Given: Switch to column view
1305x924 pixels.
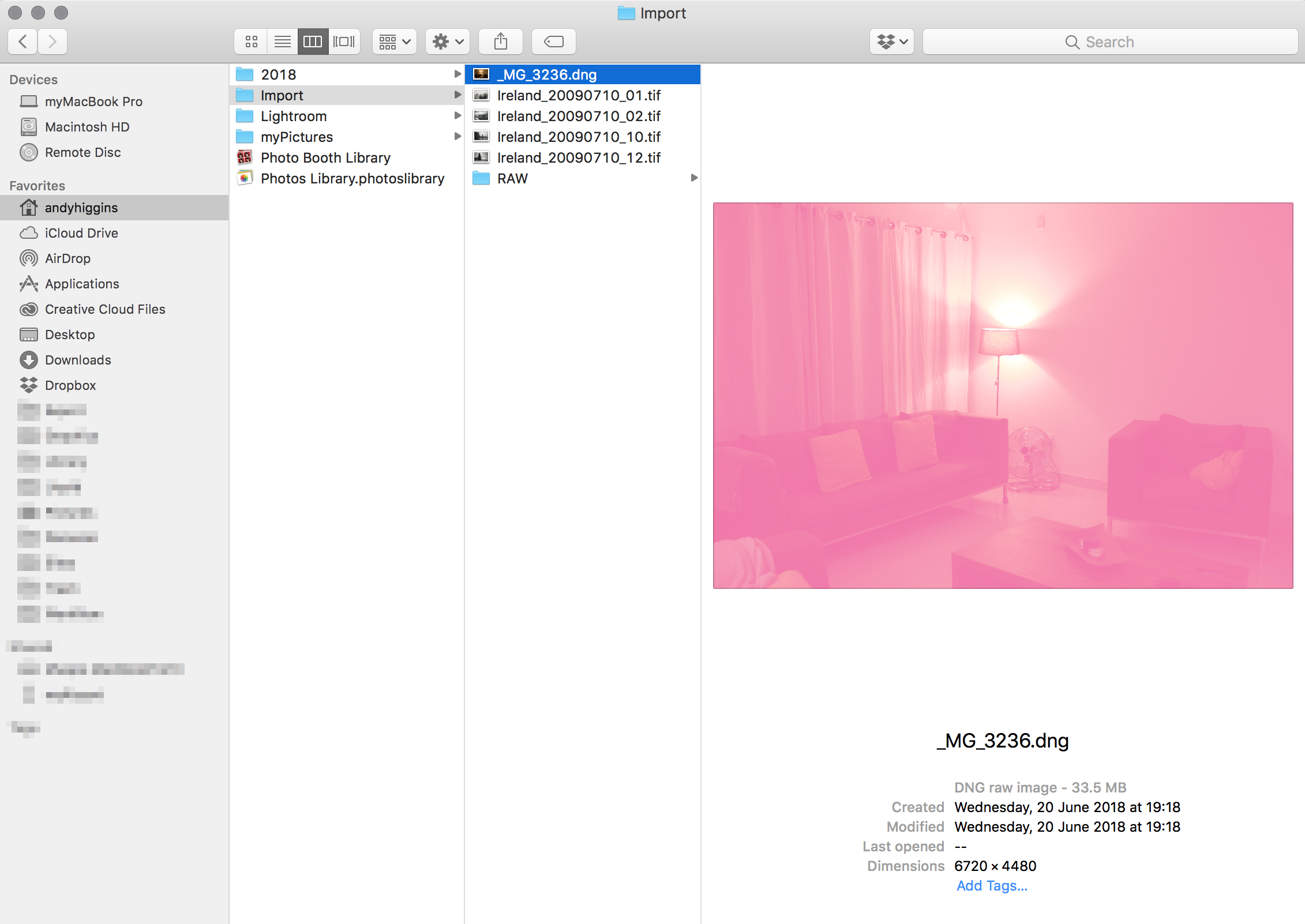Looking at the screenshot, I should (x=313, y=42).
